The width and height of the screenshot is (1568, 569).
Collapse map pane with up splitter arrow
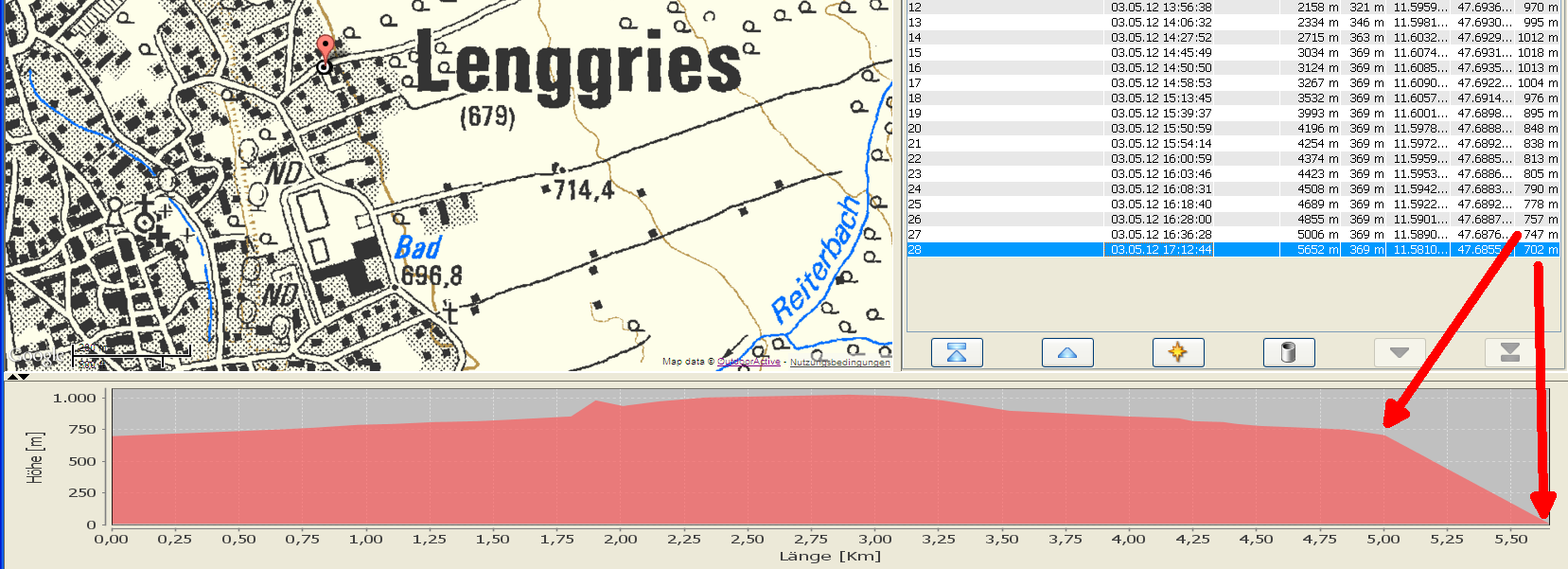pyautogui.click(x=12, y=376)
